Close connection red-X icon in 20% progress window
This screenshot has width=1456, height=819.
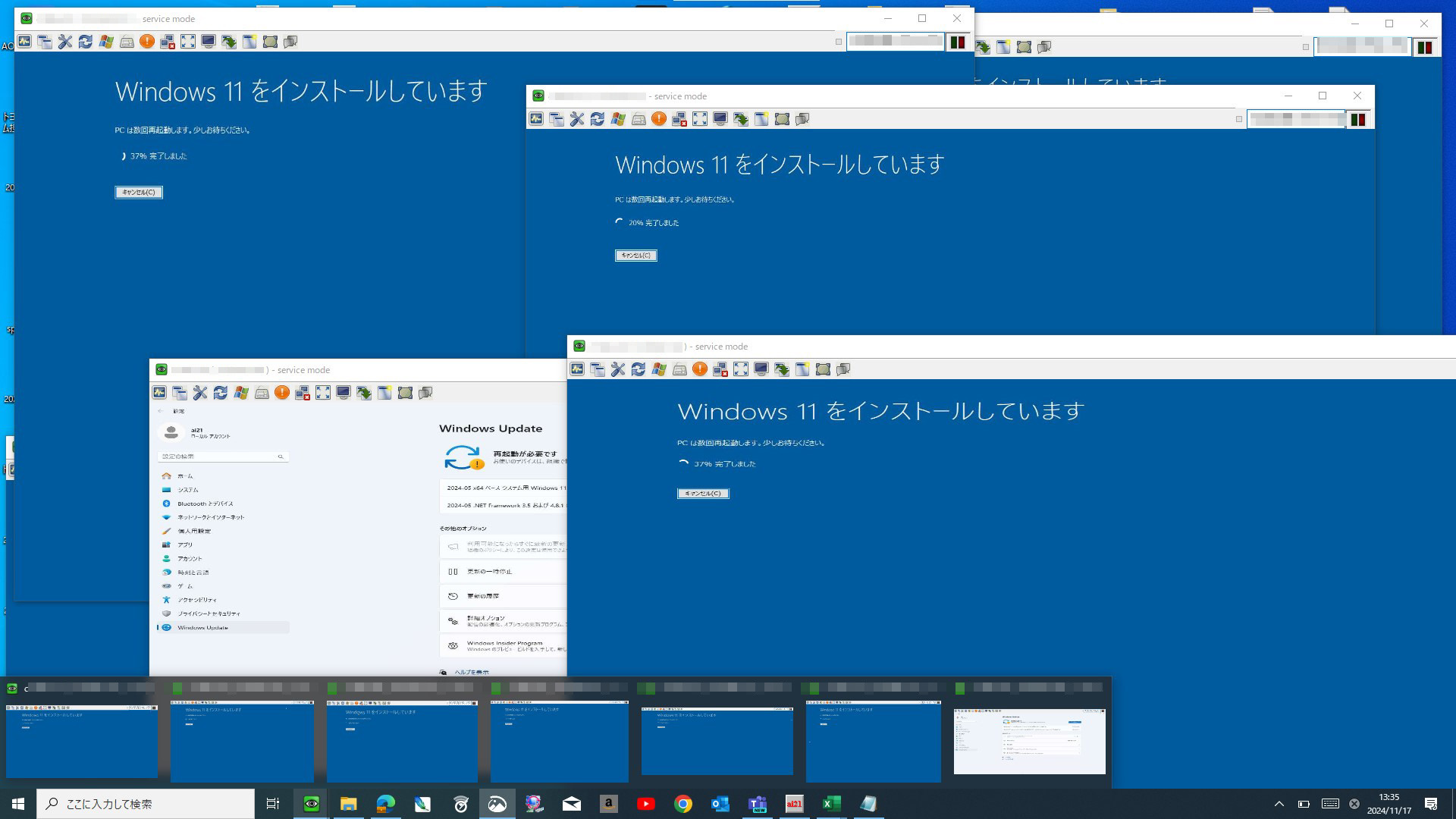pos(679,119)
